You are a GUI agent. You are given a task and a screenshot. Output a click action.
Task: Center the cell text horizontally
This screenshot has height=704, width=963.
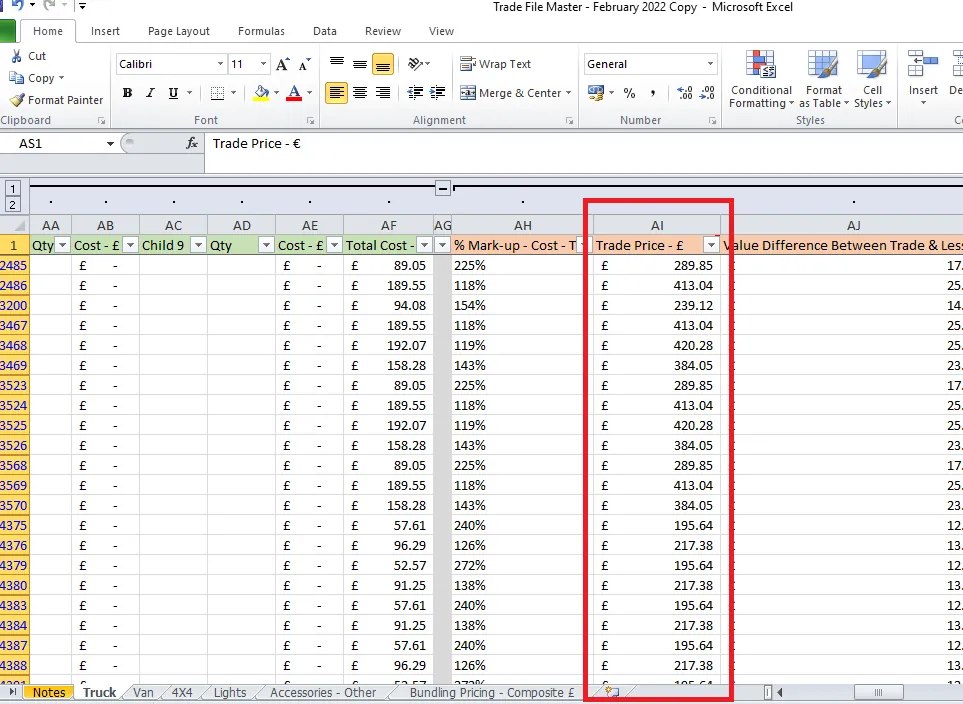tap(360, 93)
